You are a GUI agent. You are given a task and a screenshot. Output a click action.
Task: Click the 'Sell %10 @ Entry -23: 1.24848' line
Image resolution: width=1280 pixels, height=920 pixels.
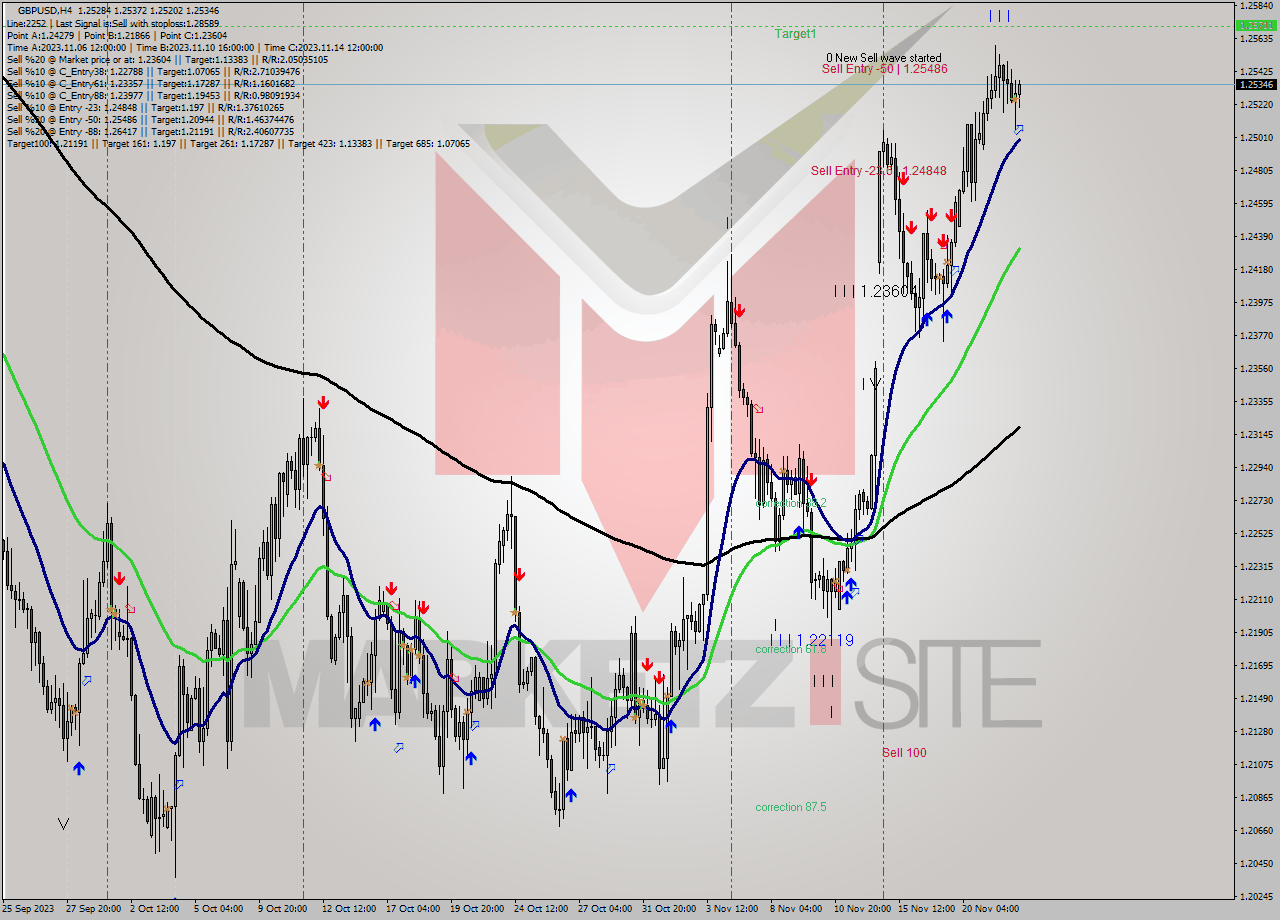[145, 107]
